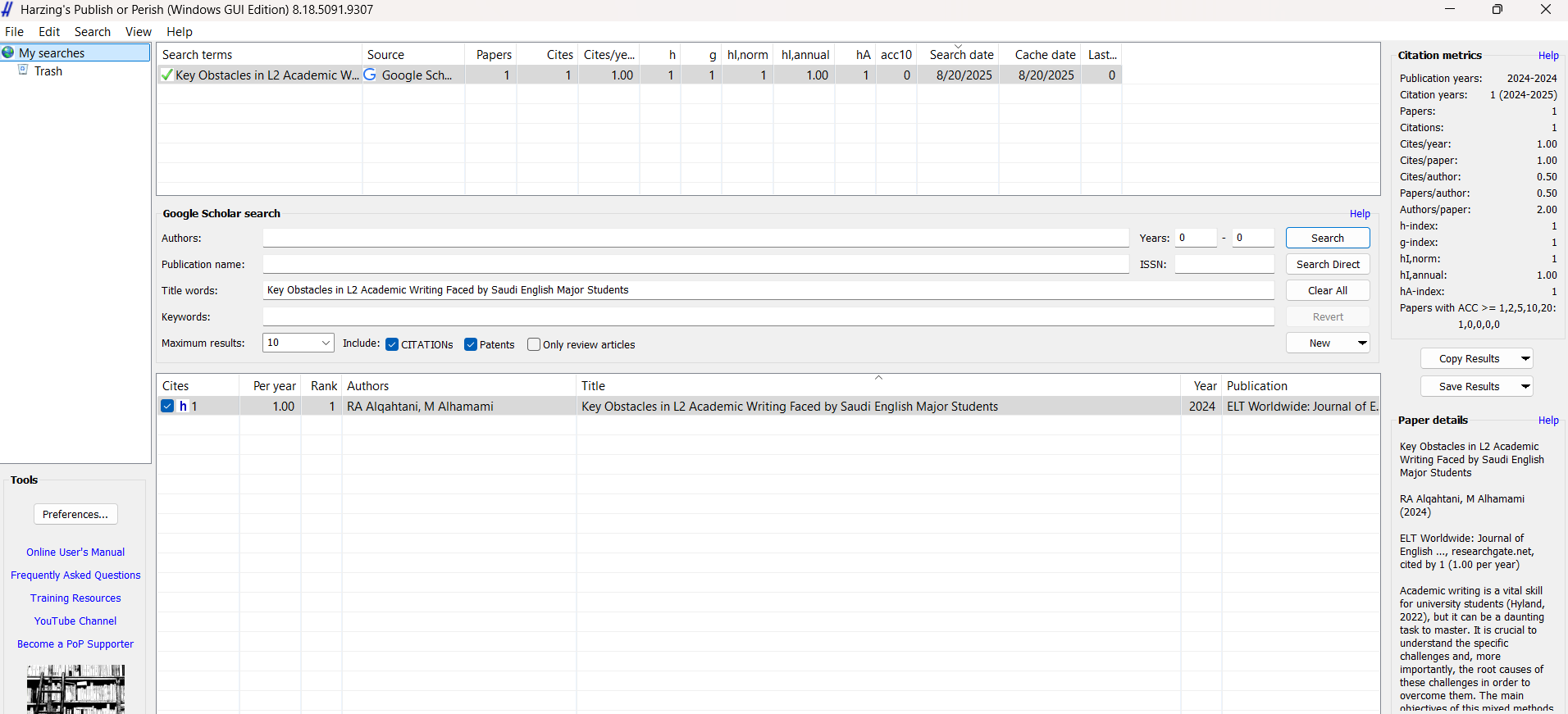Click the Search Direct button
This screenshot has height=714, width=1568.
tap(1328, 264)
